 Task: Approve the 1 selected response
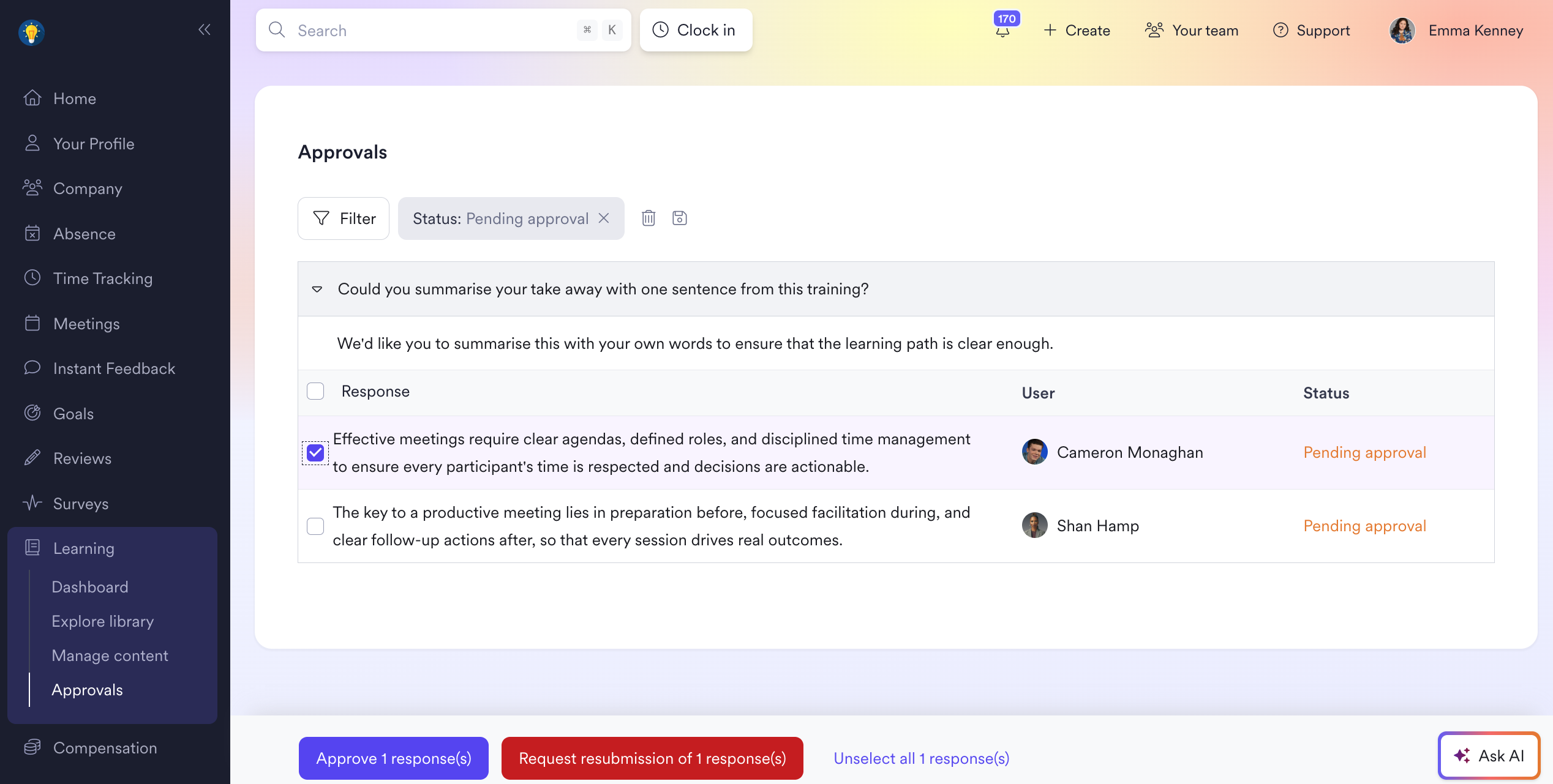[x=393, y=758]
